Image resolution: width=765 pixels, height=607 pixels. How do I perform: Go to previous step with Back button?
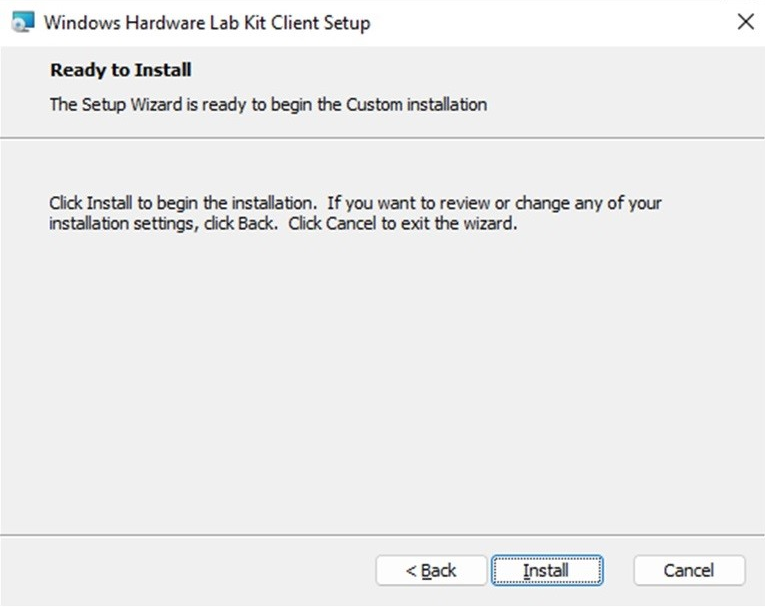click(431, 570)
